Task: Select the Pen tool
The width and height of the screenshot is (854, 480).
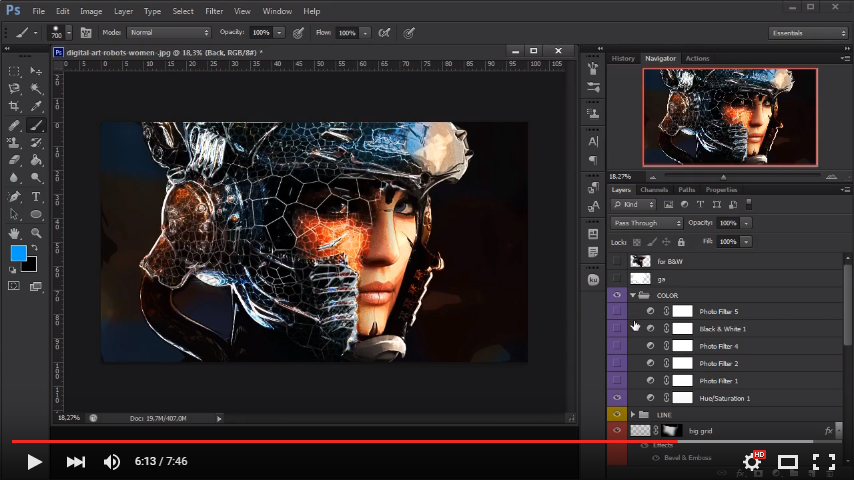Action: click(x=14, y=197)
